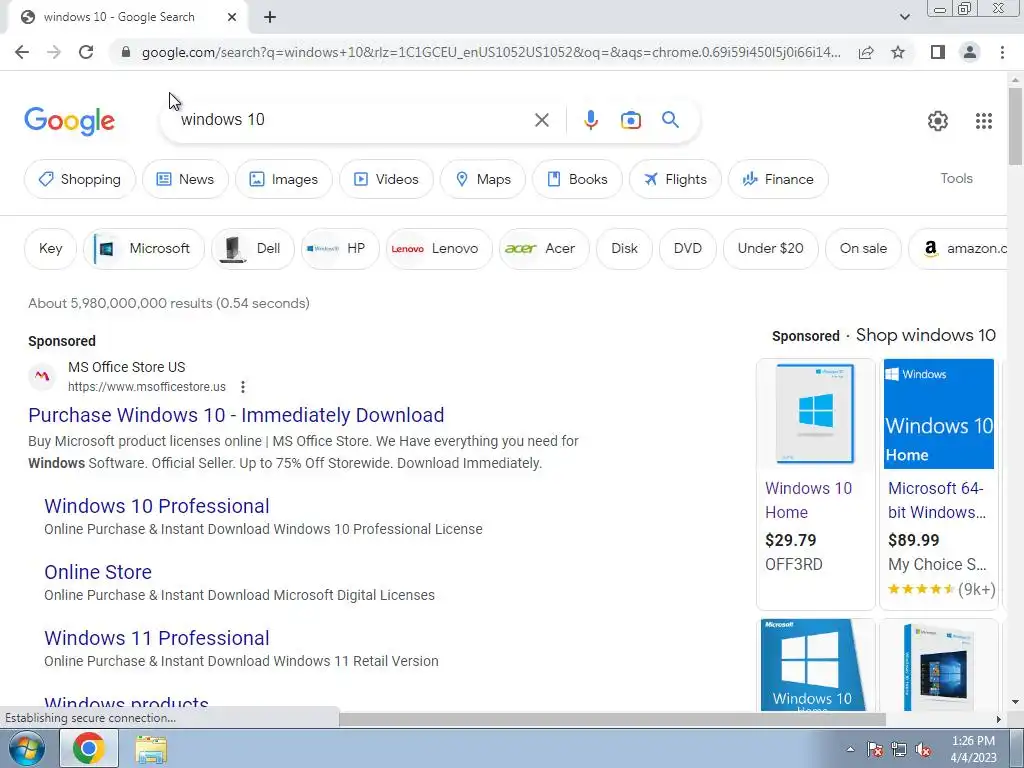This screenshot has width=1024, height=768.
Task: Filter by the Dell chip
Action: point(253,249)
